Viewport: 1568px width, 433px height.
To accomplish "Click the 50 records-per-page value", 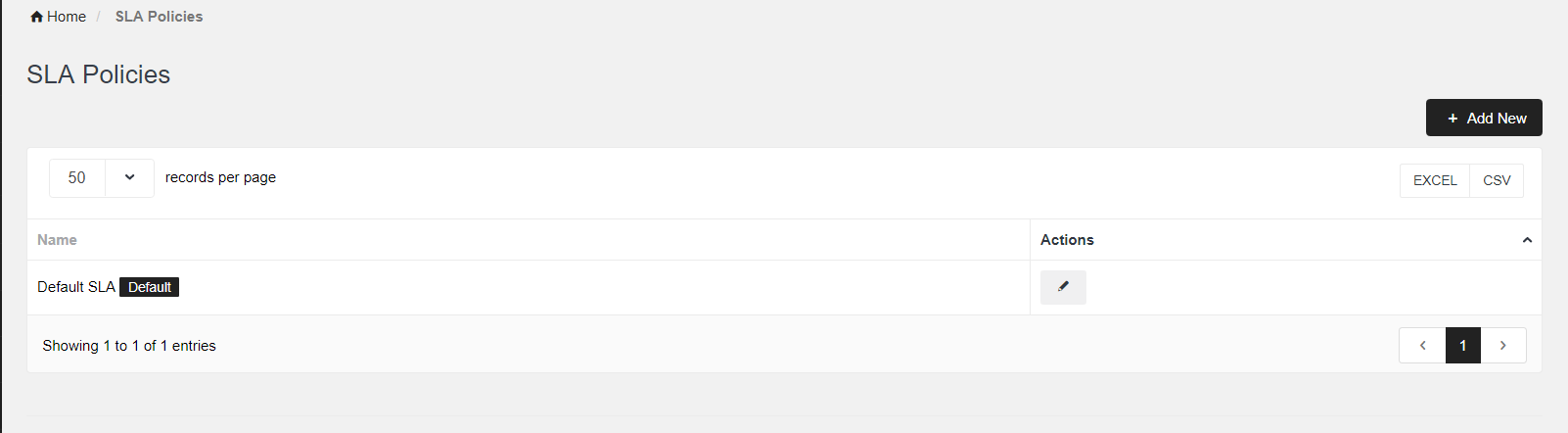I will click(77, 178).
